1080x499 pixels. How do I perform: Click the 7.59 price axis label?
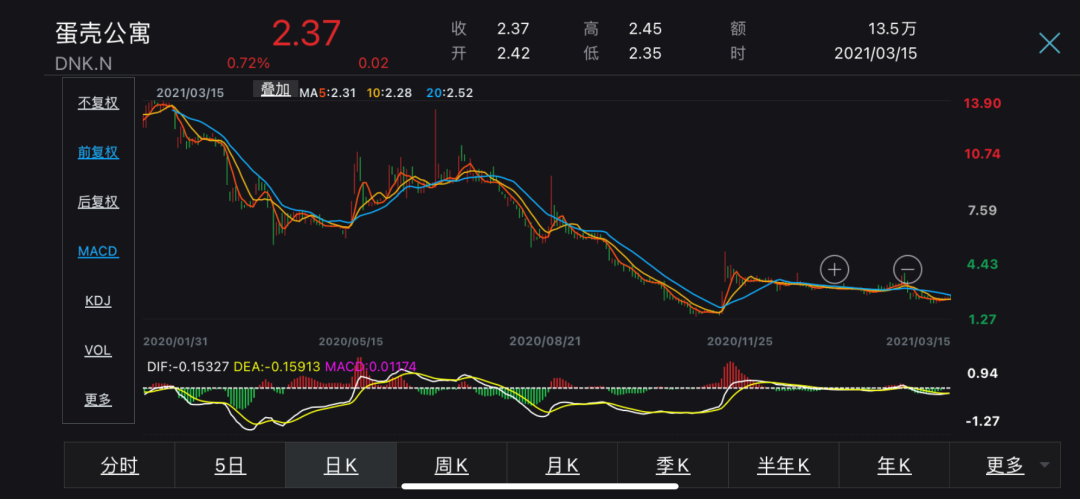[983, 211]
